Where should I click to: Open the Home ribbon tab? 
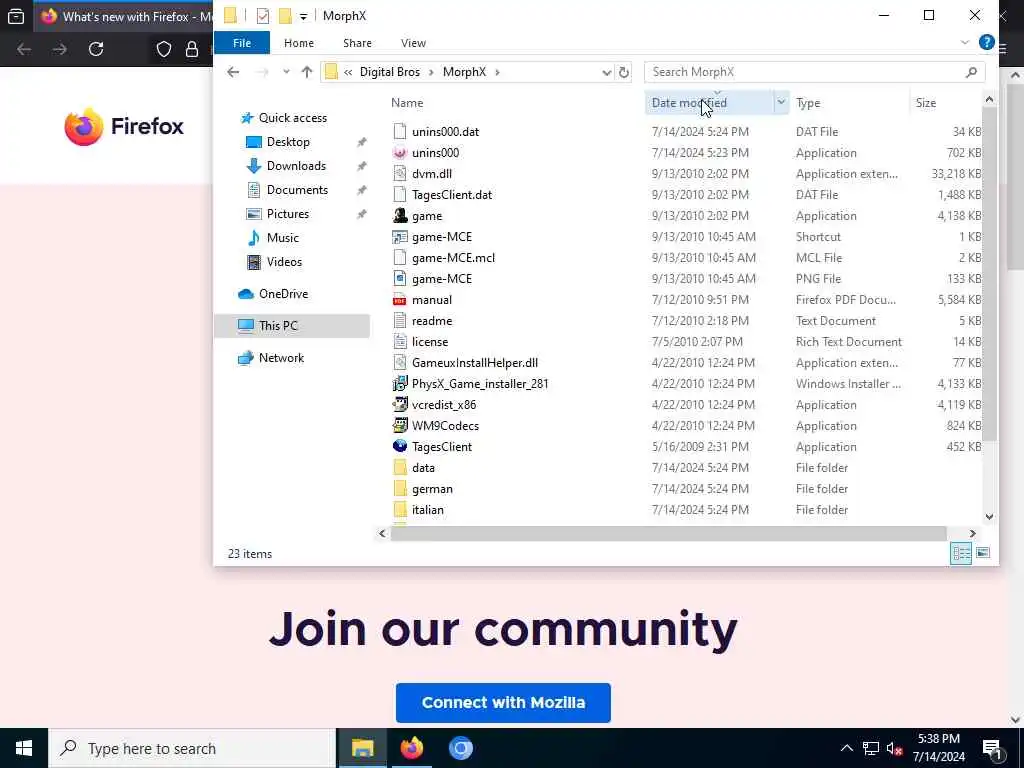click(298, 43)
